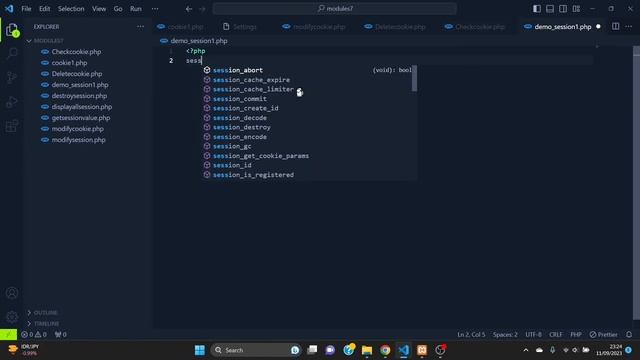The image size is (640, 360).
Task: Click the ports forwarded status item
Action: [x=61, y=334]
